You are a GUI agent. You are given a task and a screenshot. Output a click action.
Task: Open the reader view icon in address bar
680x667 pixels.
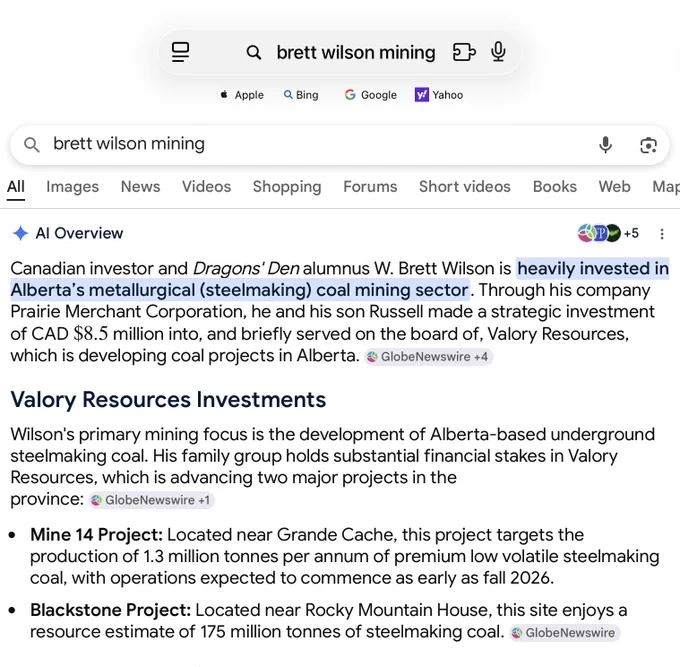pos(180,52)
